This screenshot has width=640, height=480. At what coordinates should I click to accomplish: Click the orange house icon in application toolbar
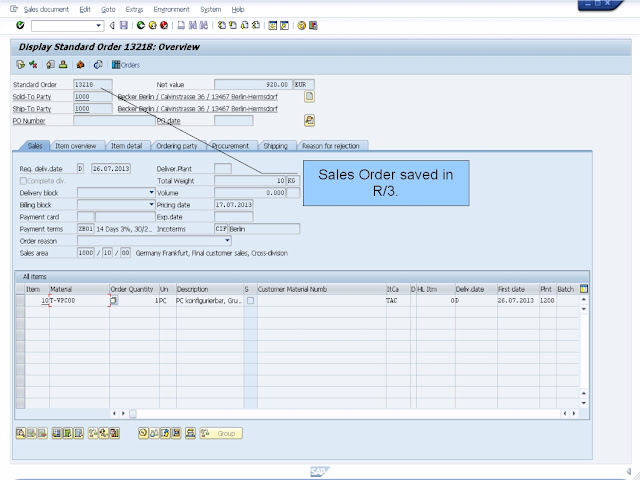pyautogui.click(x=80, y=64)
